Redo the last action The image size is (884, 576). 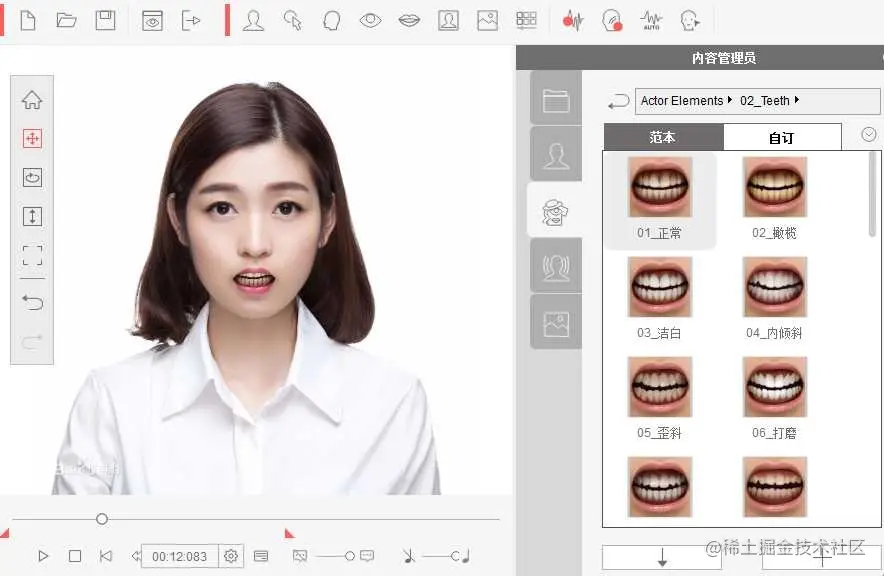[32, 342]
